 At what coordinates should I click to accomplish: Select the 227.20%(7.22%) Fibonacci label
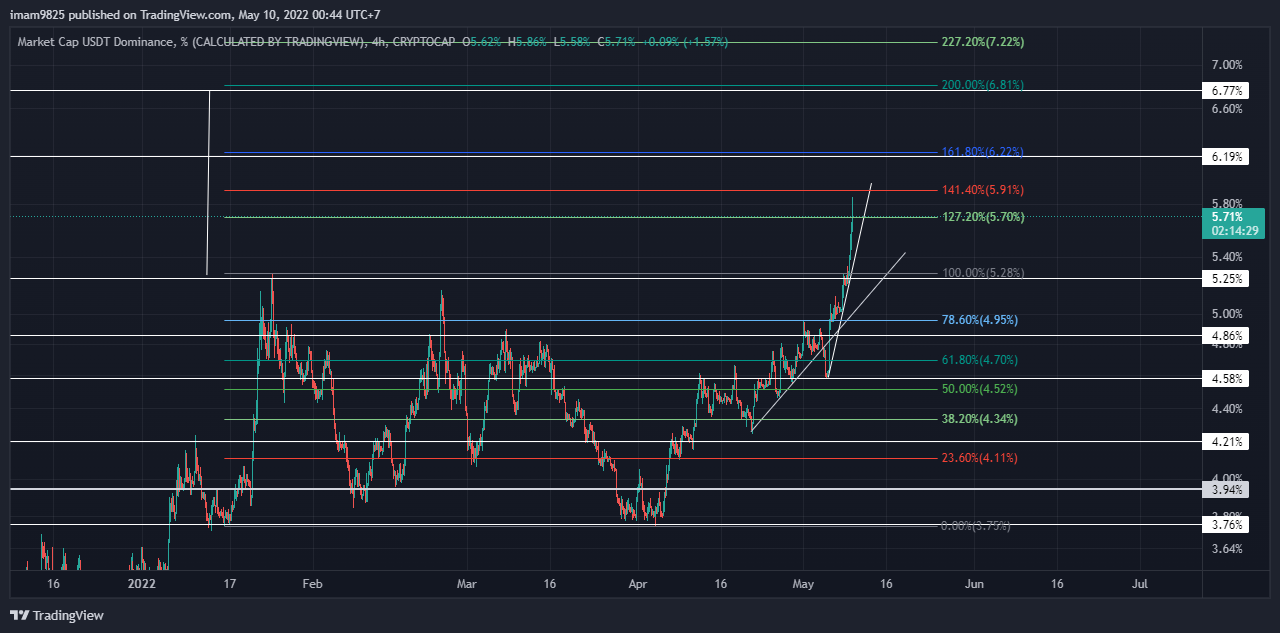(x=983, y=42)
